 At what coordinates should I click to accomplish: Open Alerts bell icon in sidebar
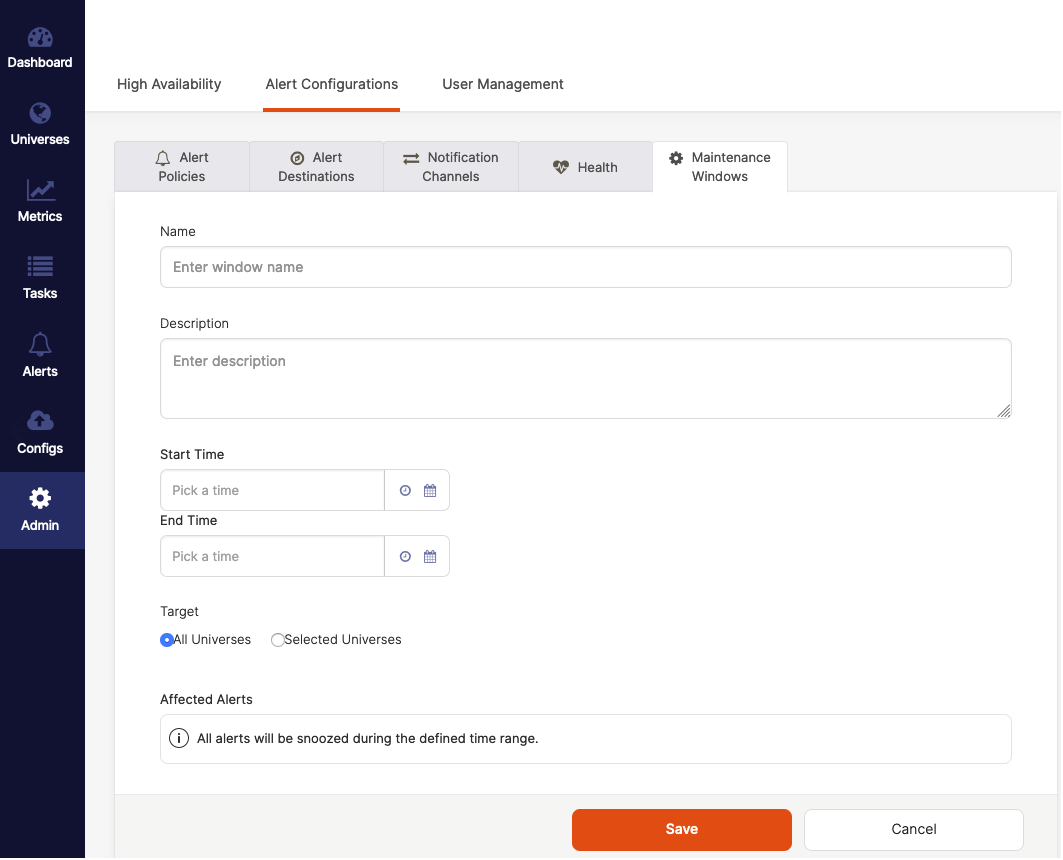40,345
